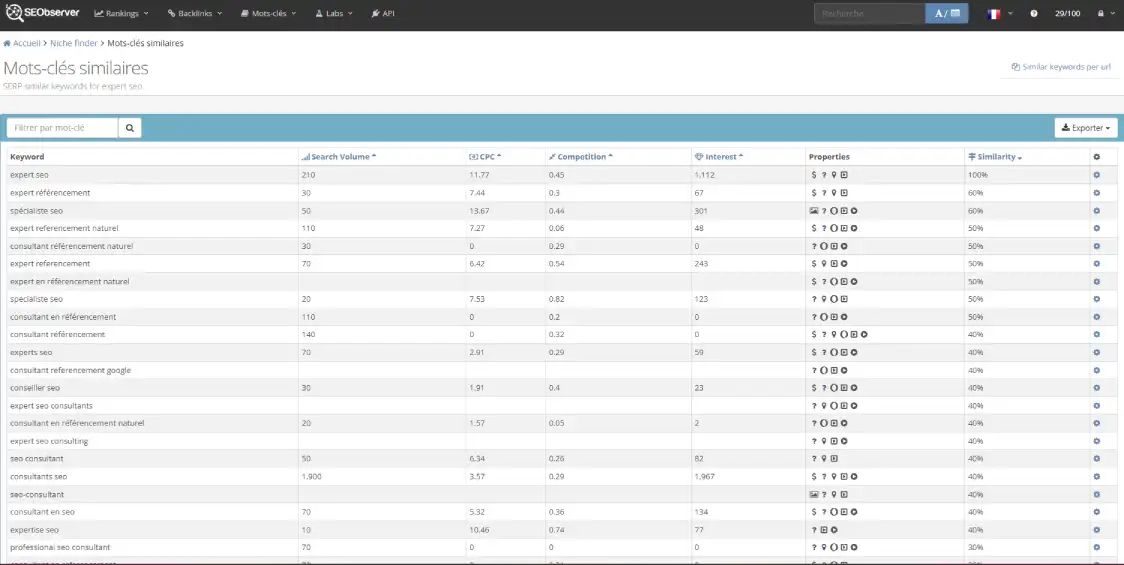Screen dimensions: 1124x565
Task: Open the Rankings menu
Action: [x=121, y=14]
